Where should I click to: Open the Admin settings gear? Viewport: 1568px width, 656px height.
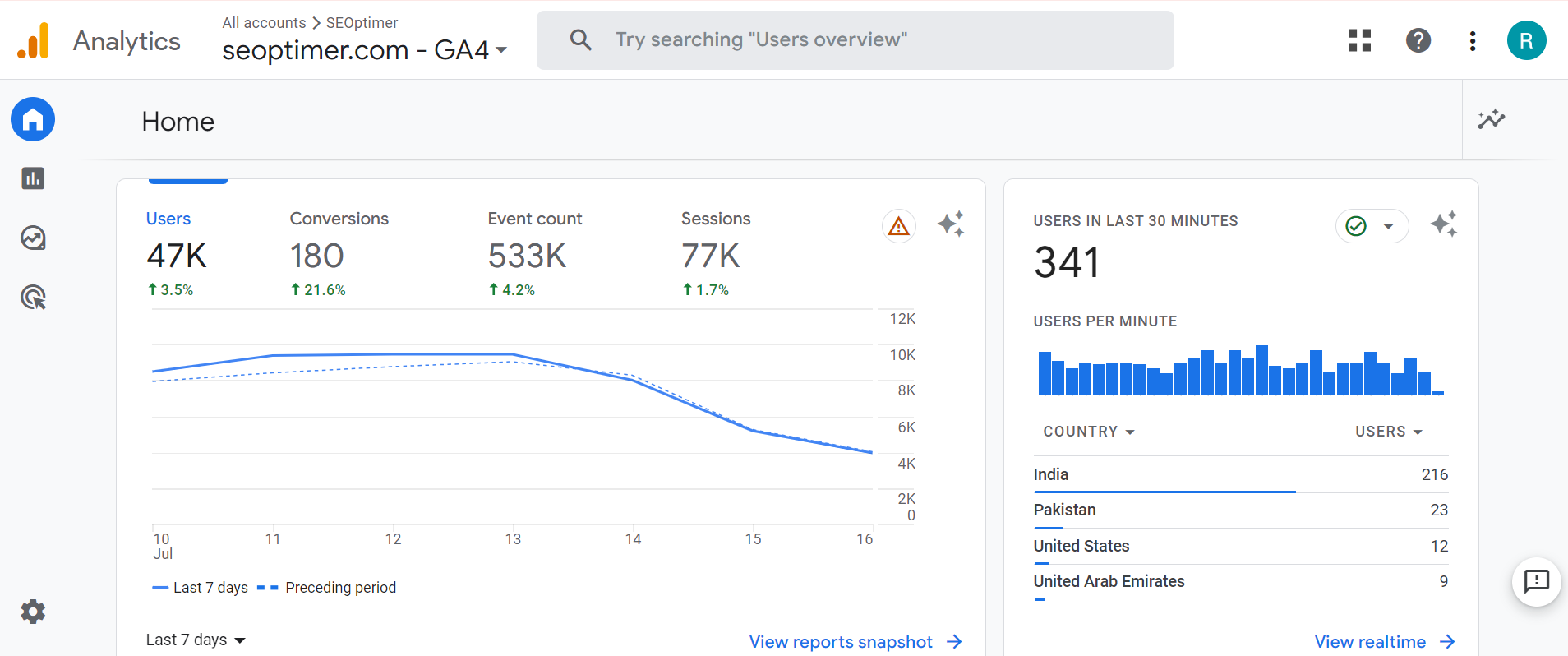(x=33, y=612)
